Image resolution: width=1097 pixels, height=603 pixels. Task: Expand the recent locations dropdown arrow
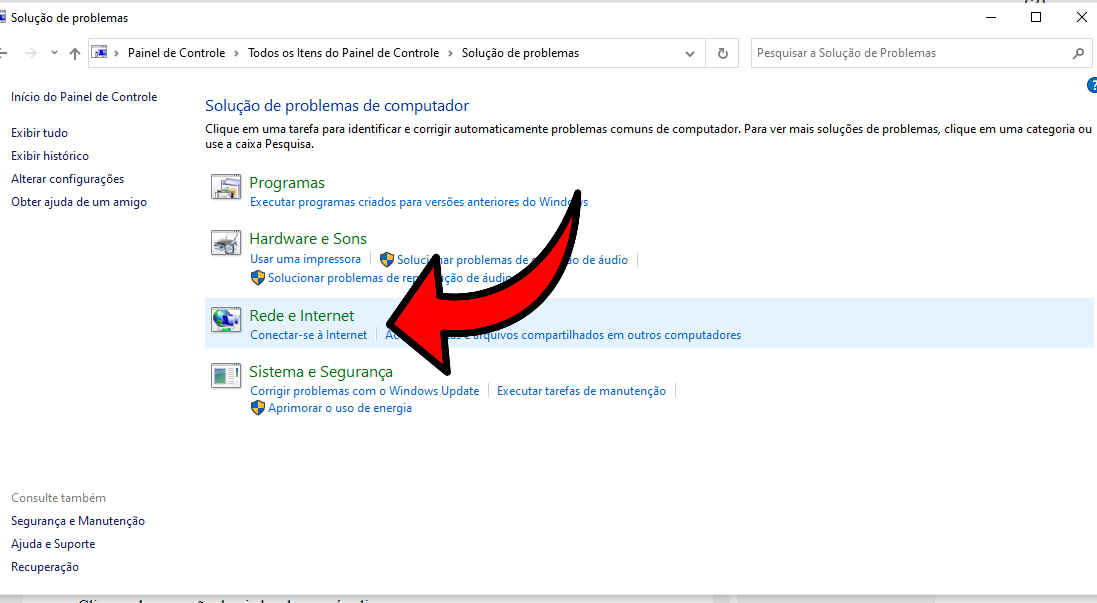coord(54,53)
